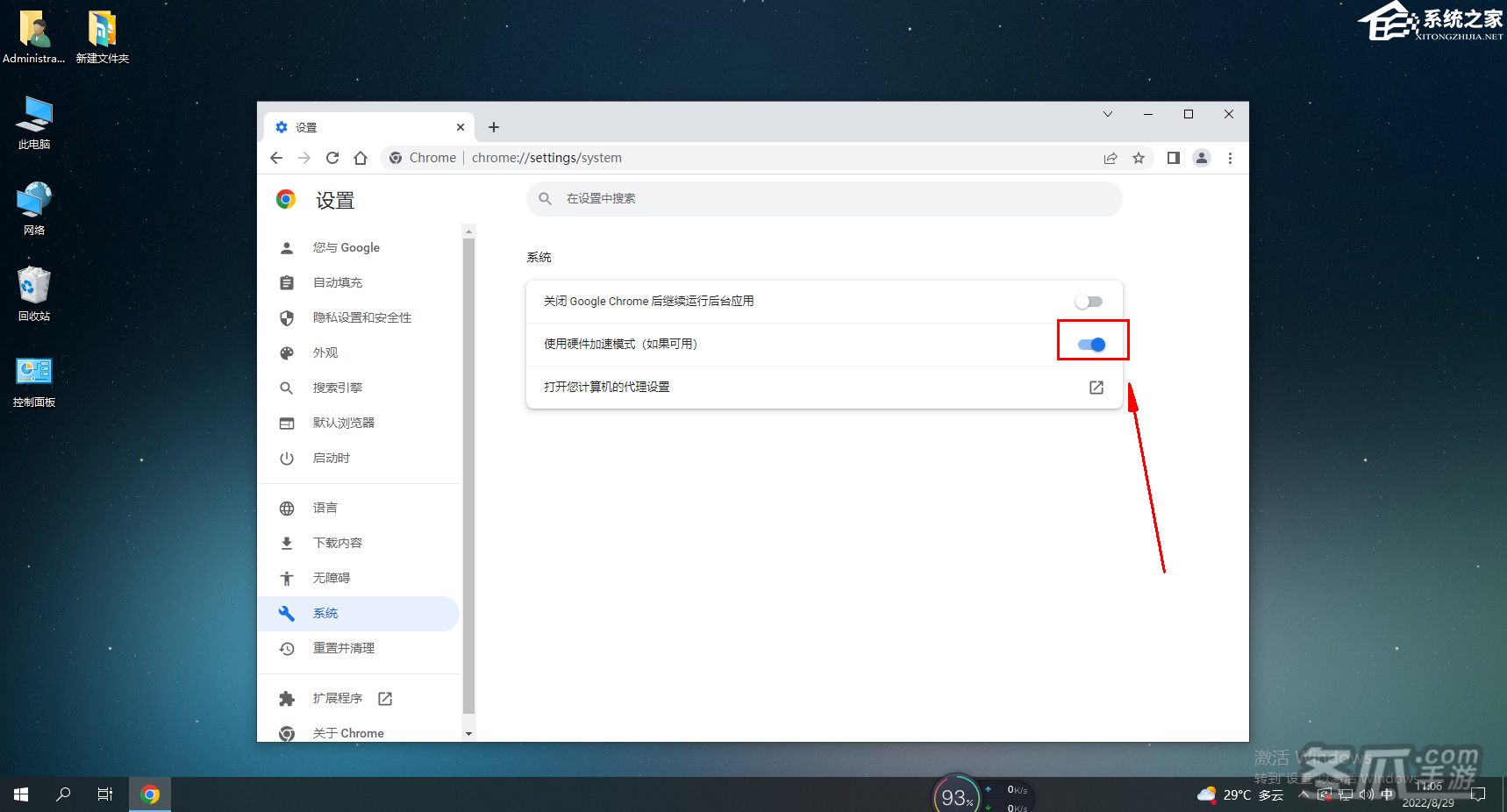Expand the system tray hidden icons chevron
The width and height of the screenshot is (1507, 812).
point(1304,794)
